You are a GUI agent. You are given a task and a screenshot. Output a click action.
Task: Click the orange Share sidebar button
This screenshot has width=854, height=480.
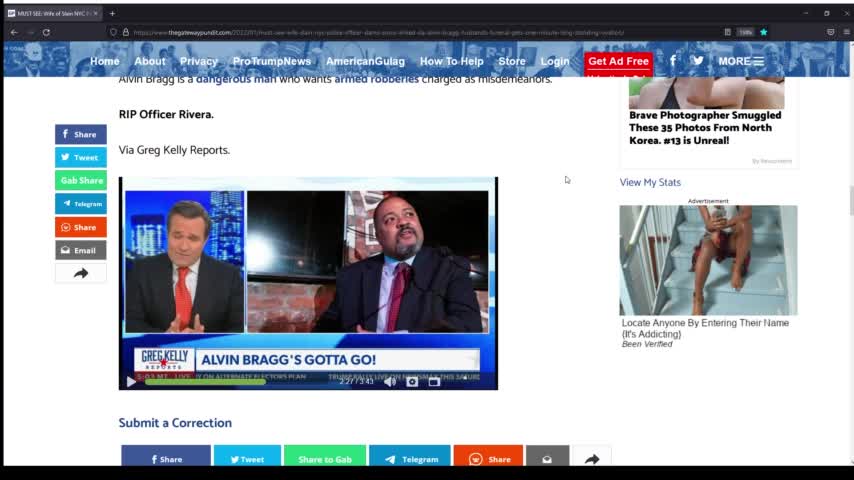point(81,227)
